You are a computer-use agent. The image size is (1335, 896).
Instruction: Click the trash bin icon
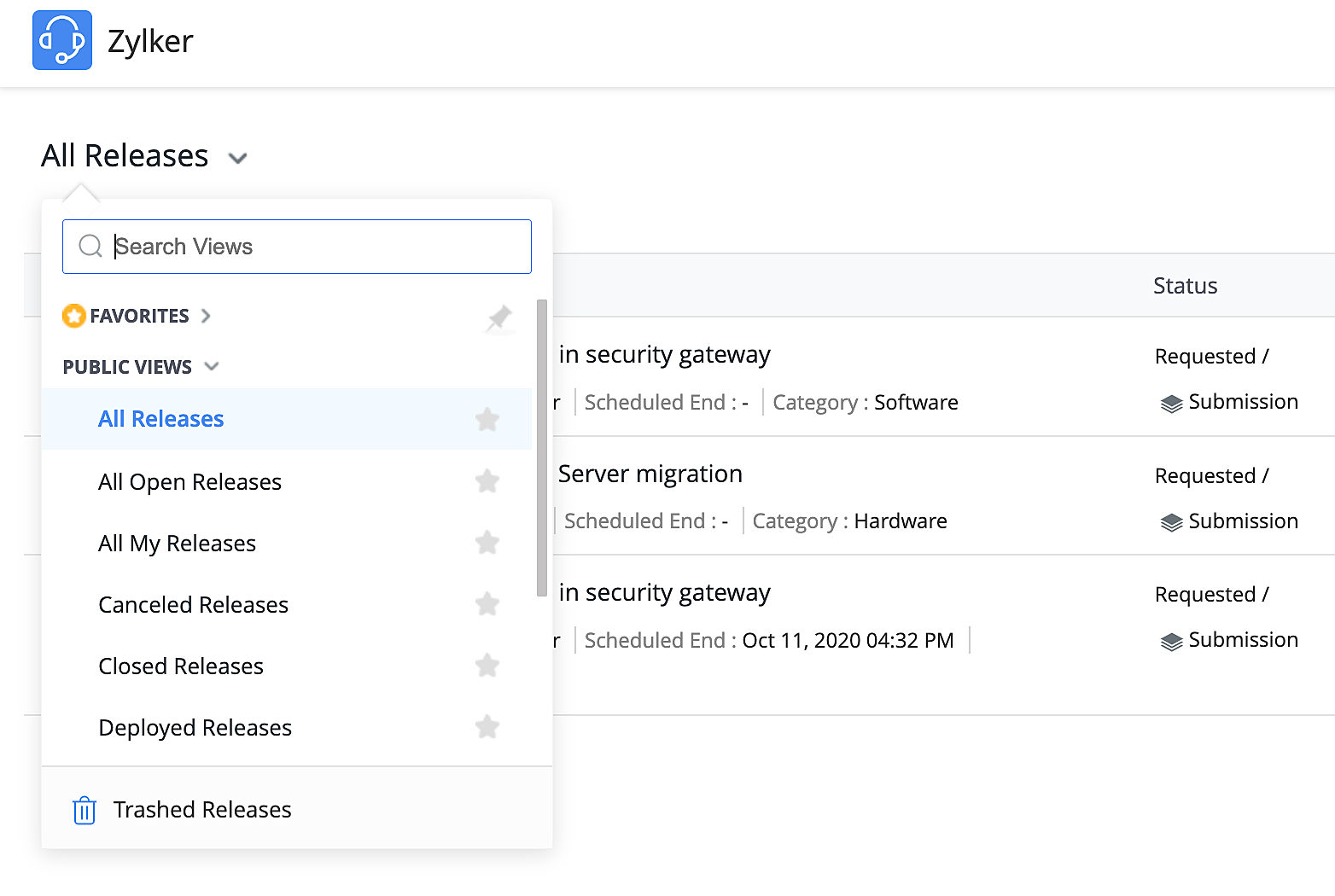tap(85, 810)
